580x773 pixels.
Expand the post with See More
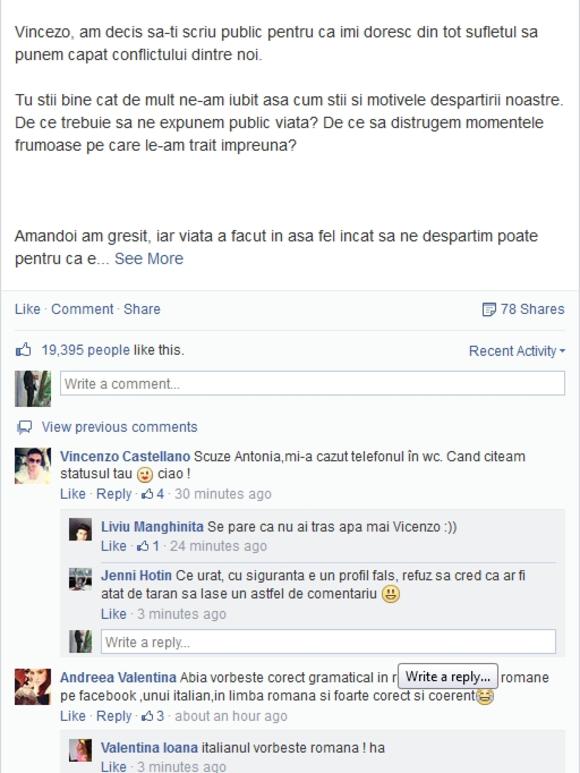tap(149, 258)
